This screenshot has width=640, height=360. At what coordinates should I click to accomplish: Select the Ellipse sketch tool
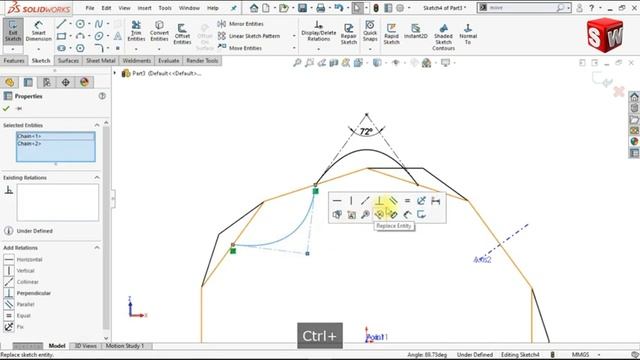[x=99, y=36]
